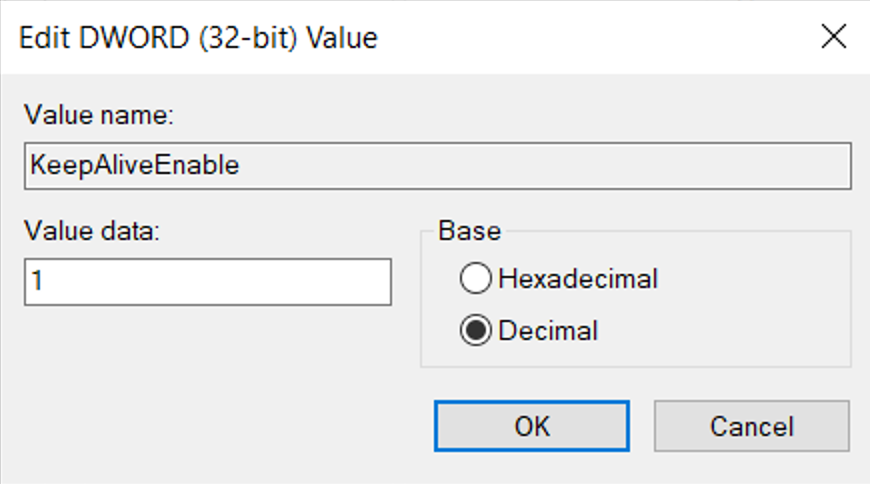Click the "Value name:" label
Viewport: 870px width, 484px height.
99,116
